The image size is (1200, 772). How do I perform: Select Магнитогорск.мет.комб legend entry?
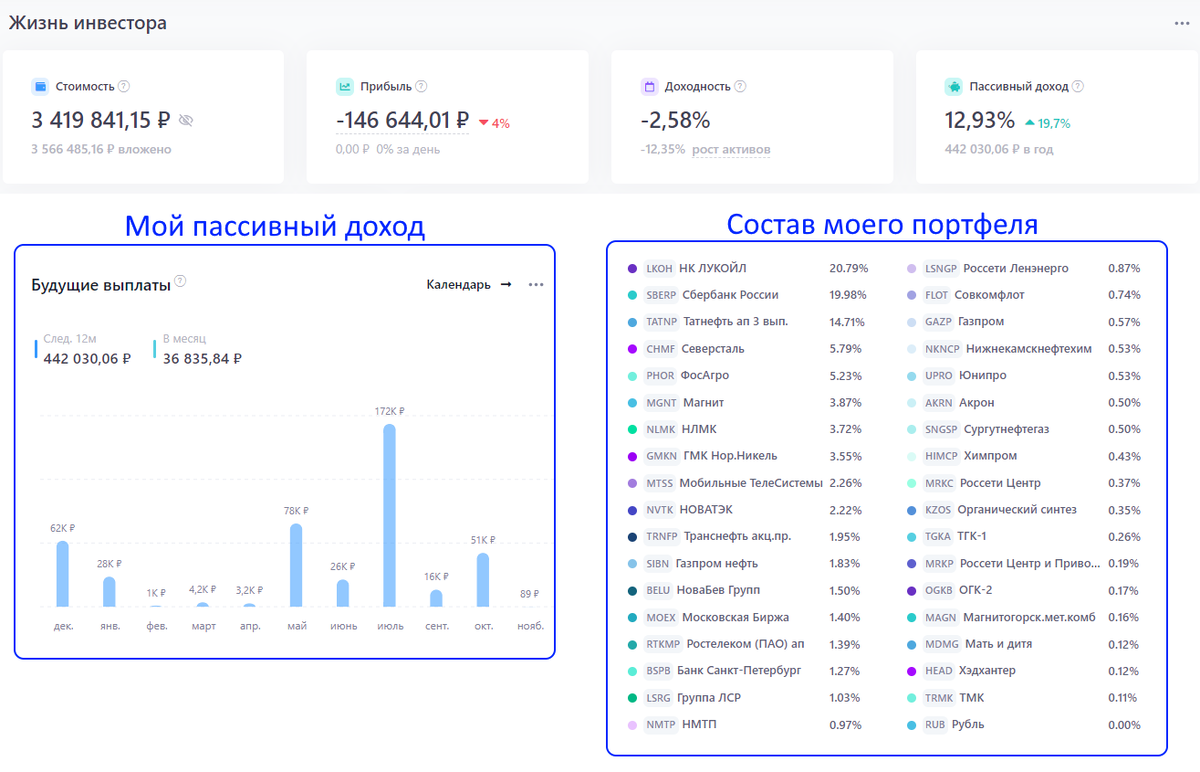1030,617
